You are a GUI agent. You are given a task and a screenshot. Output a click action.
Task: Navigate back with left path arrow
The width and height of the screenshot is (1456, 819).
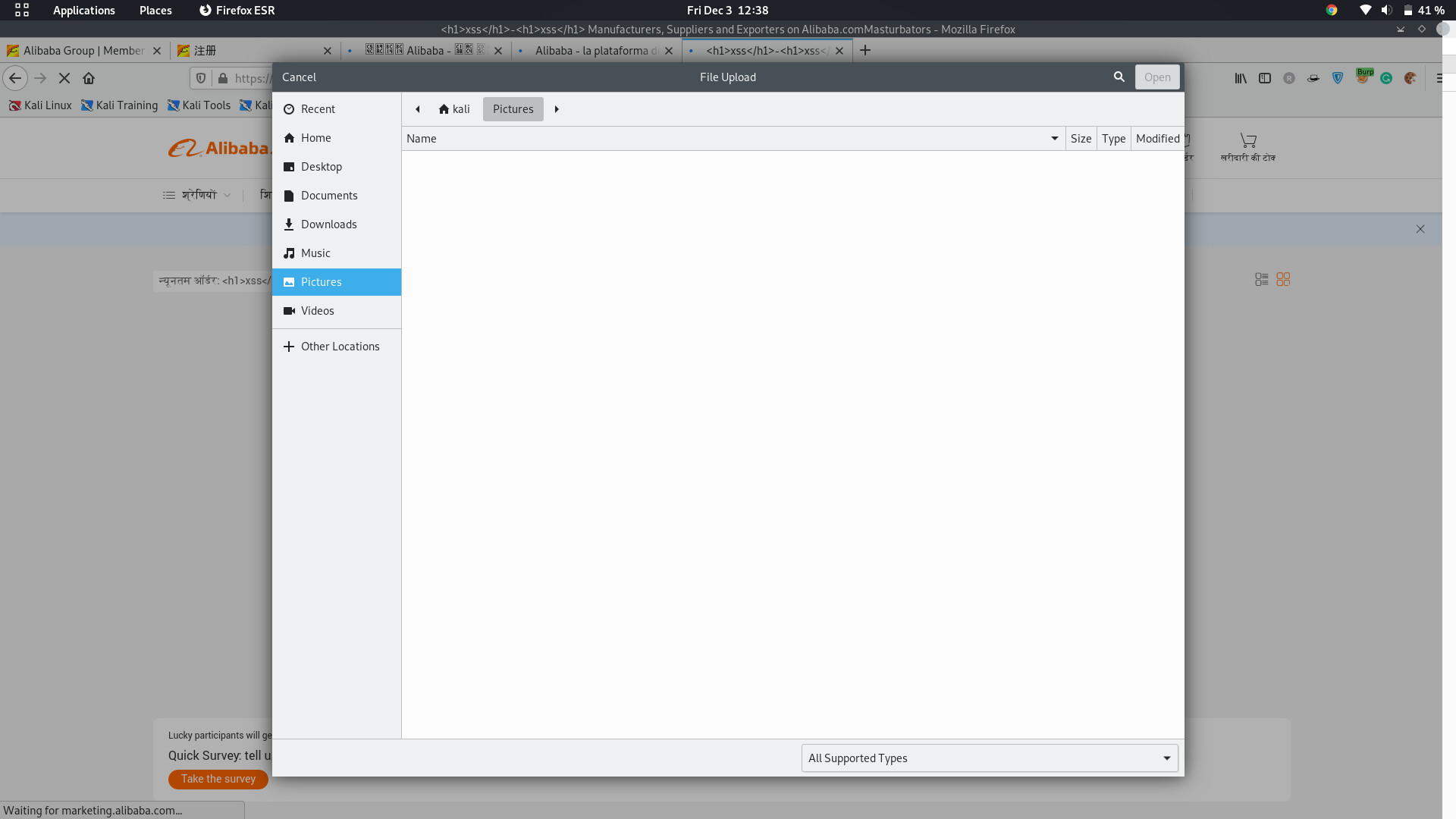pos(418,109)
